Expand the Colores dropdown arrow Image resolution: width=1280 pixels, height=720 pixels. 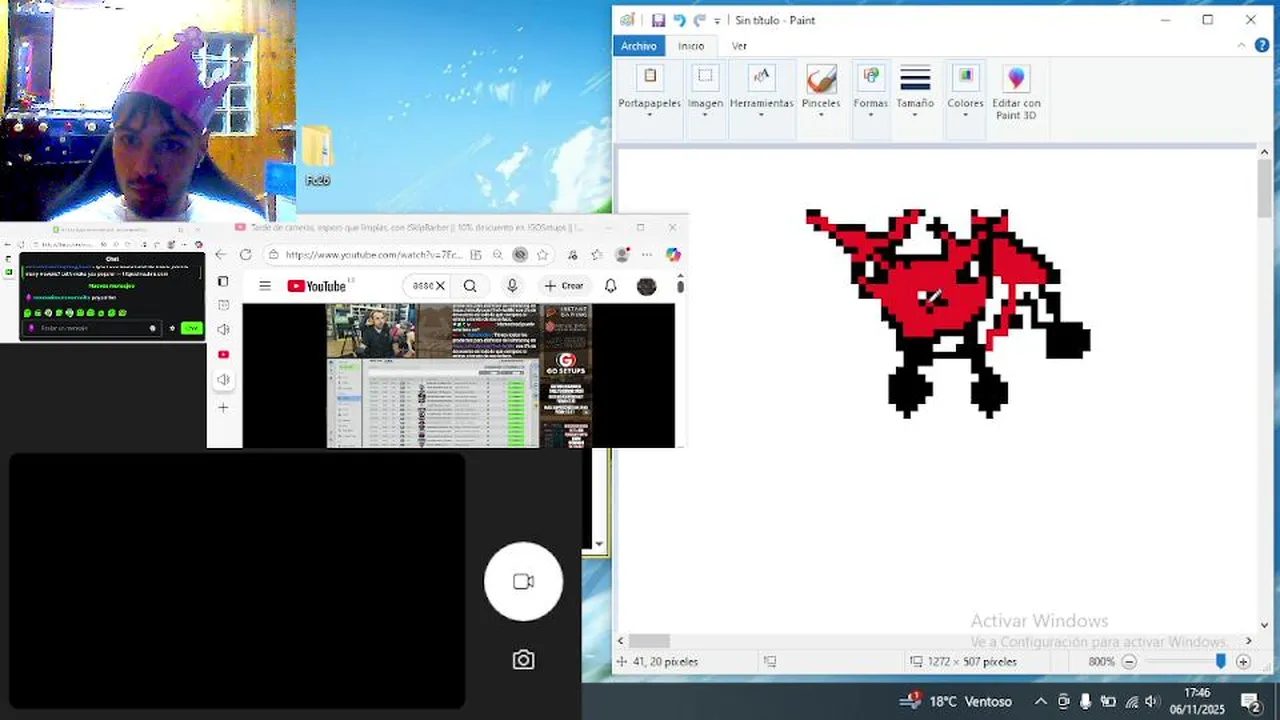tap(965, 115)
